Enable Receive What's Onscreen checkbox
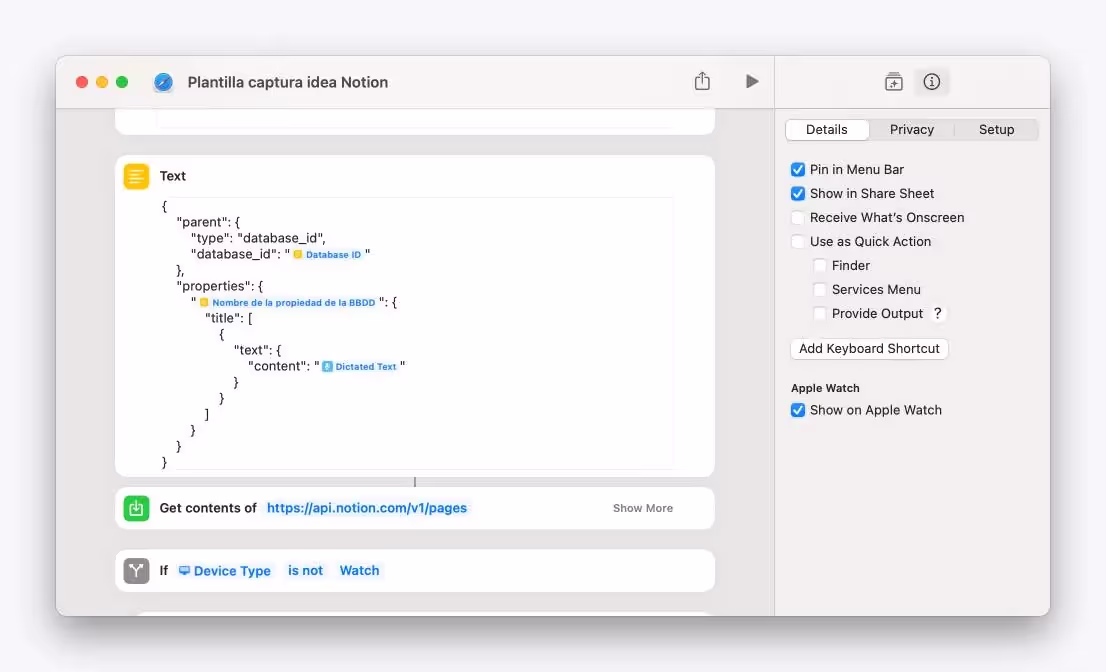Viewport: 1106px width, 672px height. 798,217
